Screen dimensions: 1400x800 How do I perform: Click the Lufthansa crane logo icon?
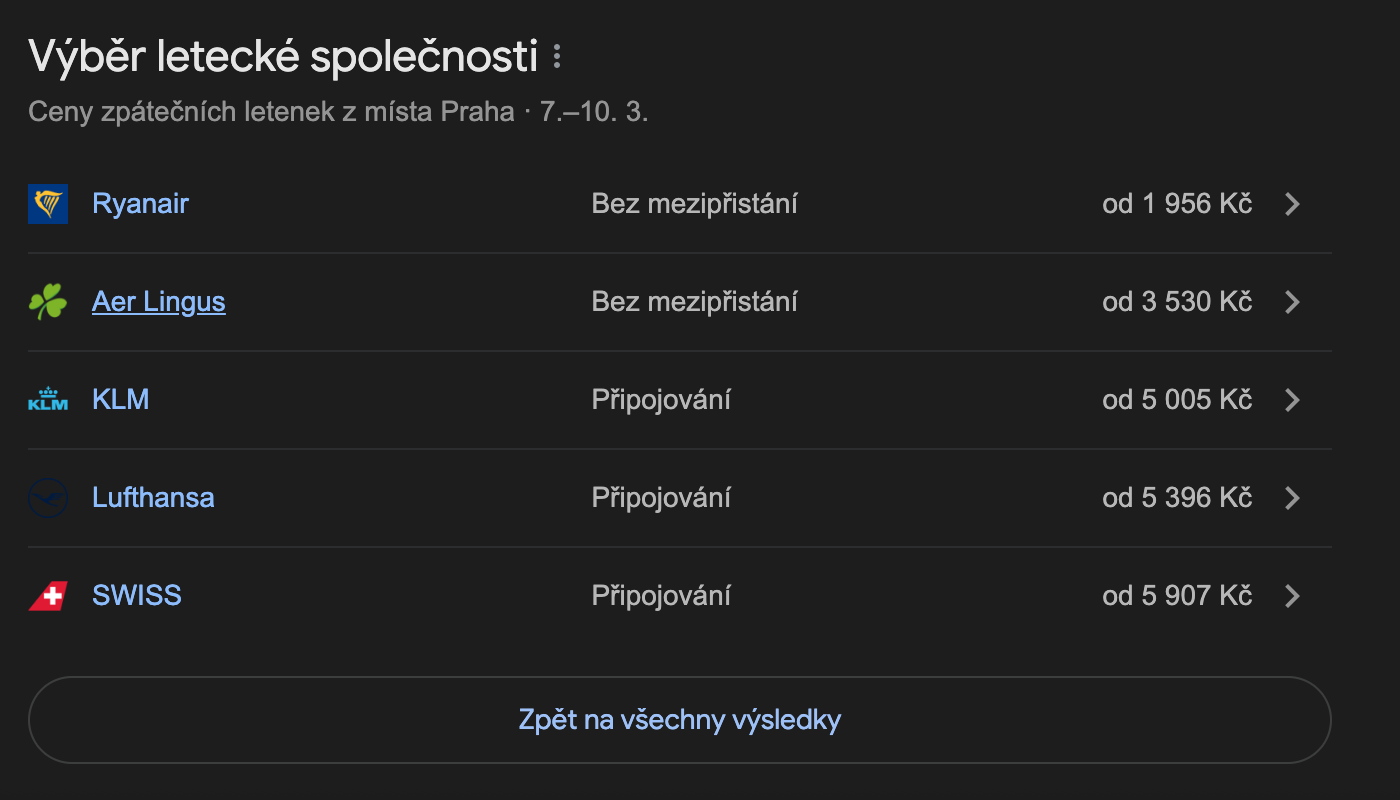(x=48, y=498)
